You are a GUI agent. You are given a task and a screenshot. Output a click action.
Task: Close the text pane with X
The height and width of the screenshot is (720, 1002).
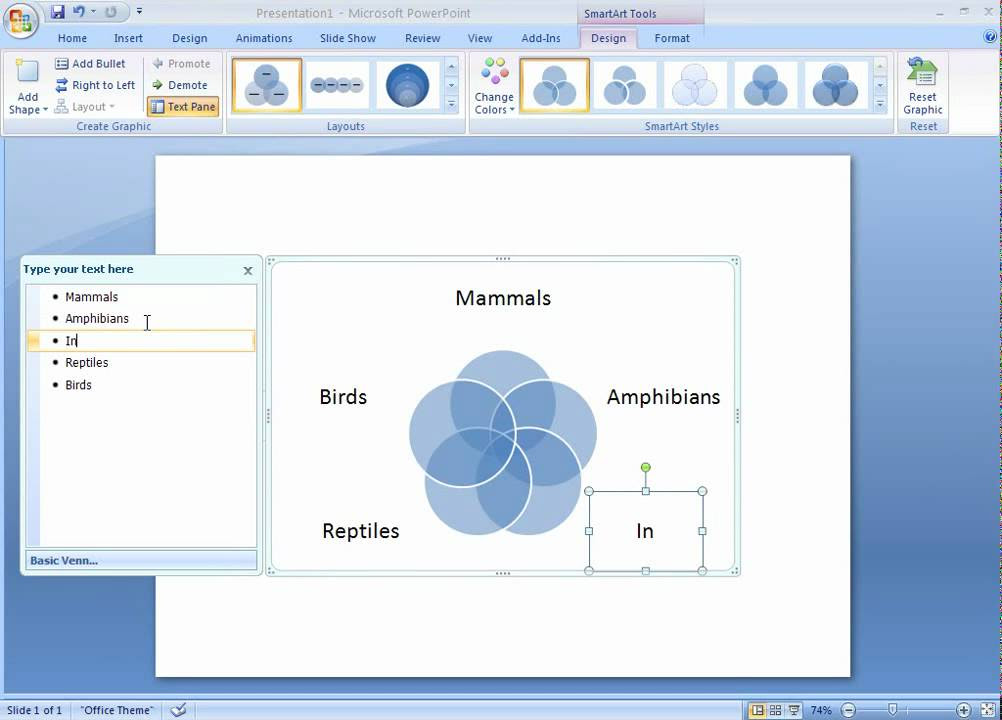(x=248, y=271)
